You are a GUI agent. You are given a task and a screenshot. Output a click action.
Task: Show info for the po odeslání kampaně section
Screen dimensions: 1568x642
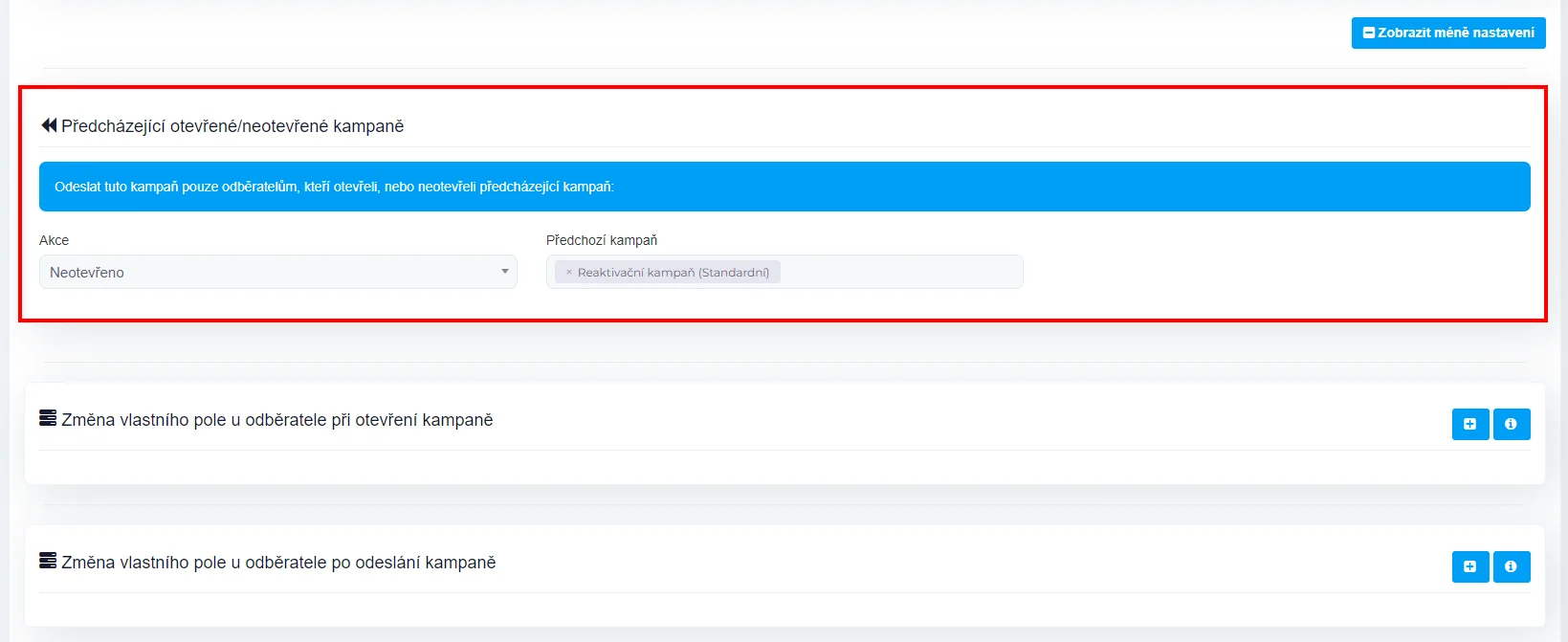[x=1511, y=566]
